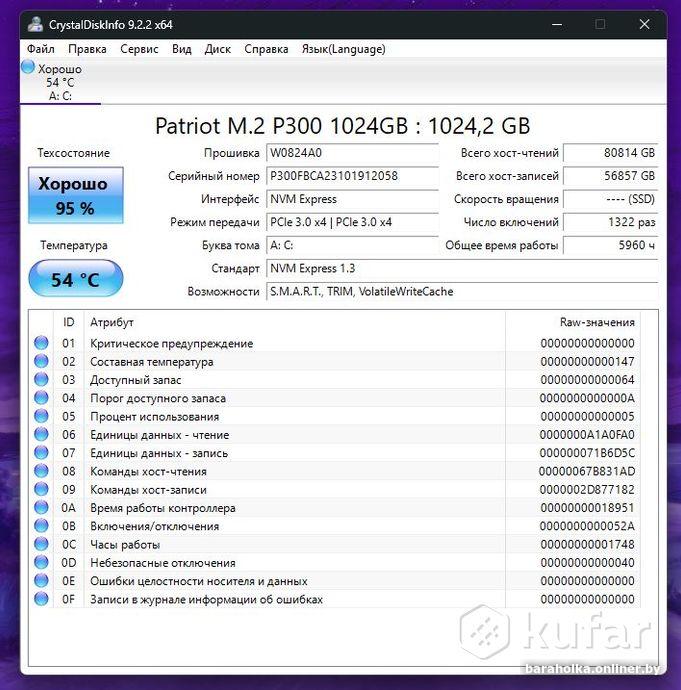681x690 pixels.
Task: Select row Команды хост-записи
Action: [335, 489]
